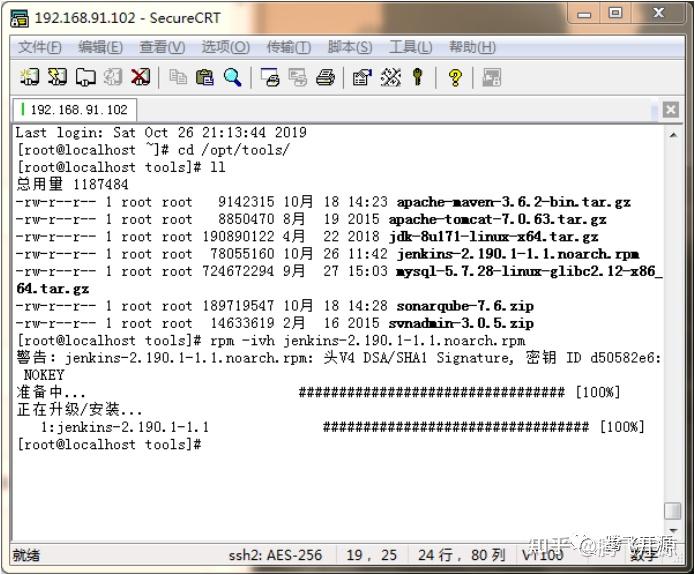Click the '19, 25' cursor position status

[371, 555]
